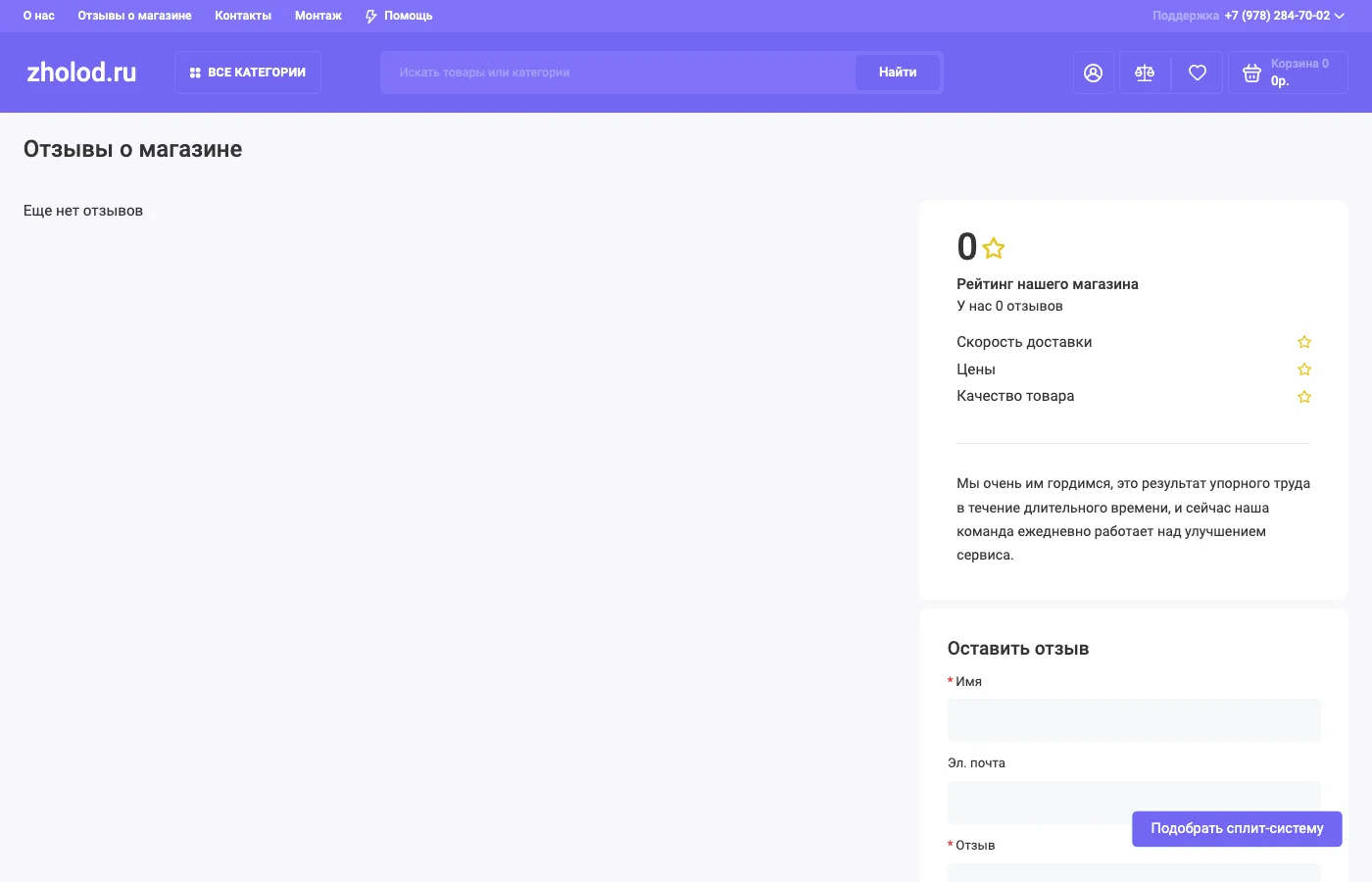Open Отзывы о магазине in top menu

[x=134, y=16]
